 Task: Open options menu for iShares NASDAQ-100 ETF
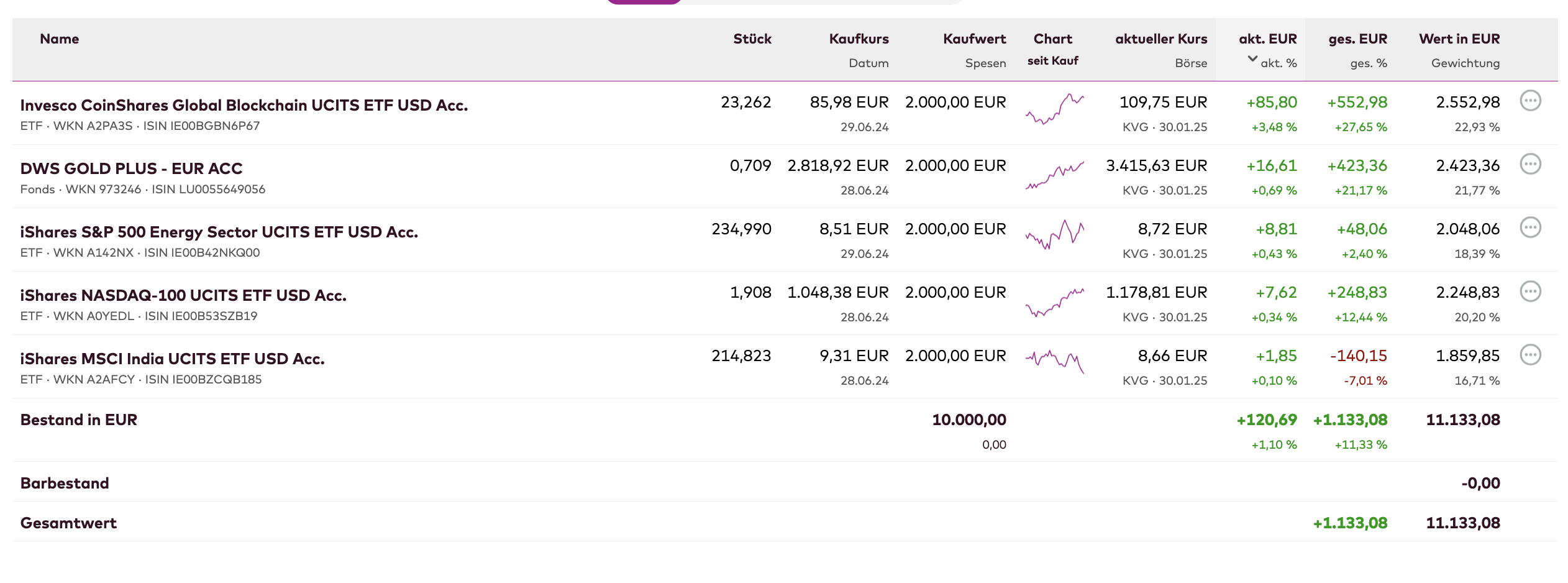tap(1530, 291)
